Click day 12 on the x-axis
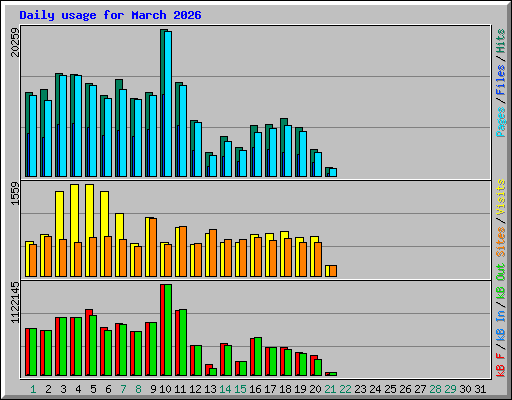This screenshot has width=512, height=400. pos(195,389)
